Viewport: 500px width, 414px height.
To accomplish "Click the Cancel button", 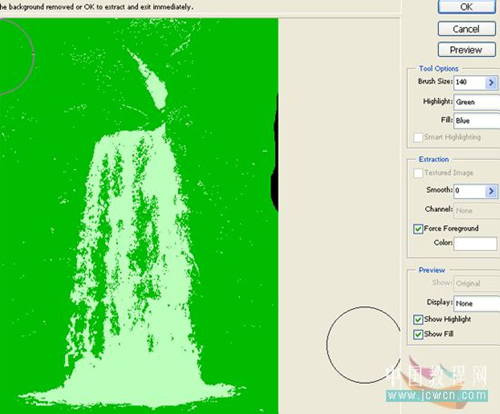I will [x=467, y=29].
